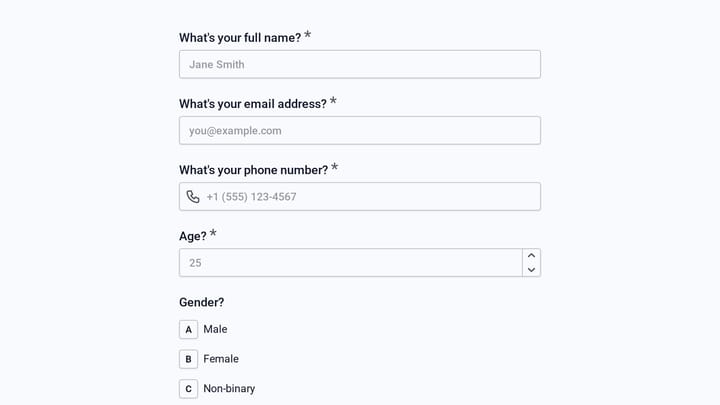Click the letter A key badge
Image resolution: width=720 pixels, height=405 pixels.
(x=188, y=329)
